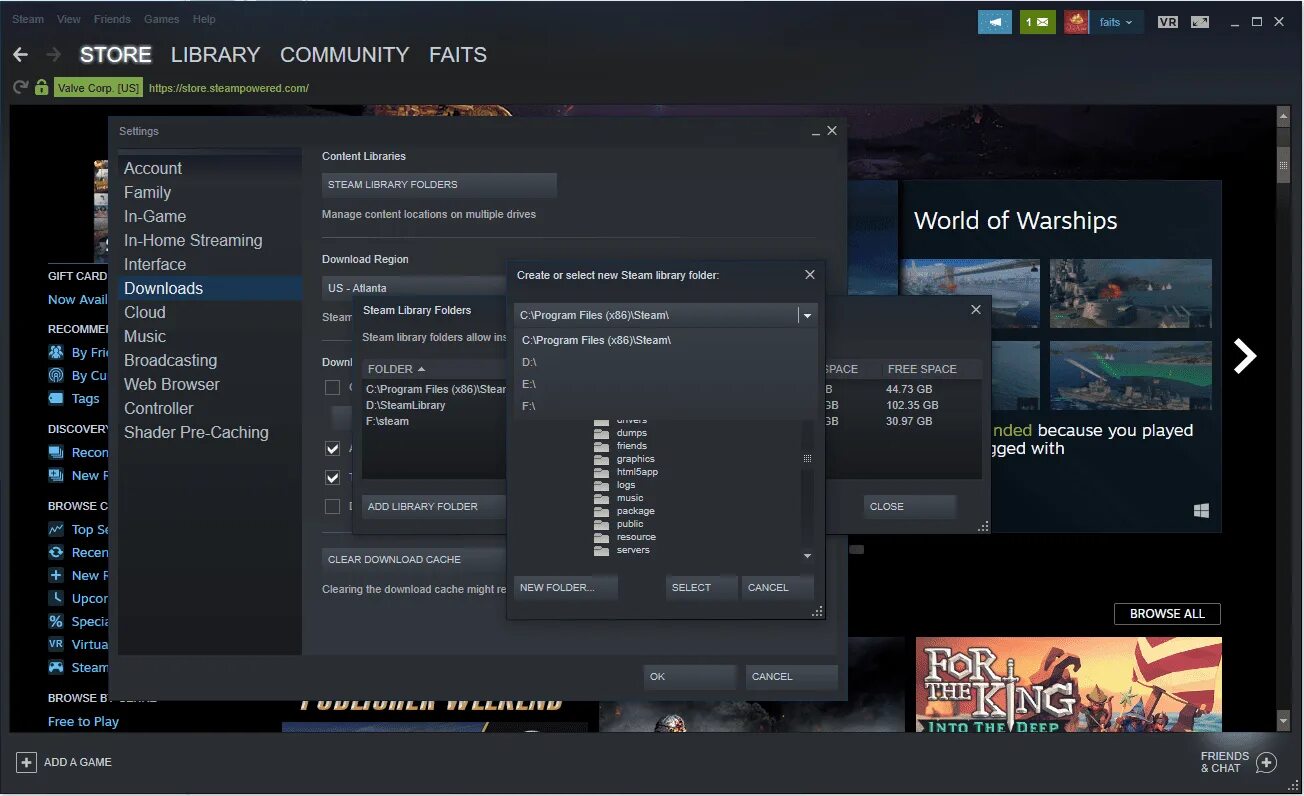The height and width of the screenshot is (796, 1304).
Task: Select the D:\SteamLibrary row
Action: (434, 405)
